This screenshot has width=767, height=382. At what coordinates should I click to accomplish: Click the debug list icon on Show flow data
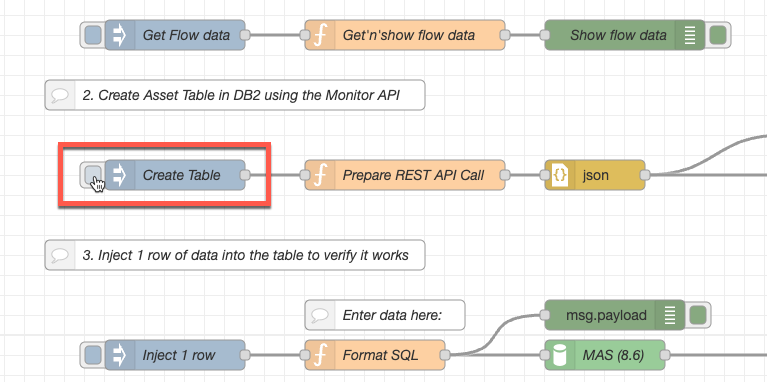click(690, 35)
